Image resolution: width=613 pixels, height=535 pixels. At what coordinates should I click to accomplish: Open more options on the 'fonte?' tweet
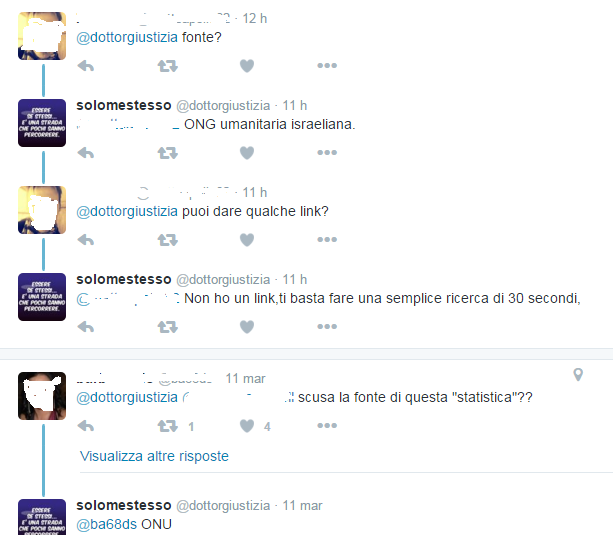327,66
